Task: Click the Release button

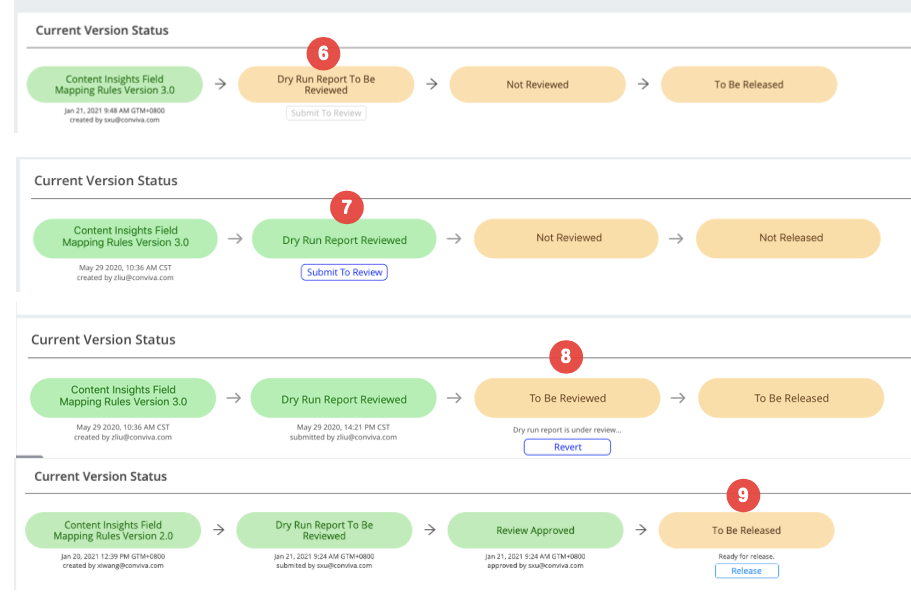Action: coord(747,571)
